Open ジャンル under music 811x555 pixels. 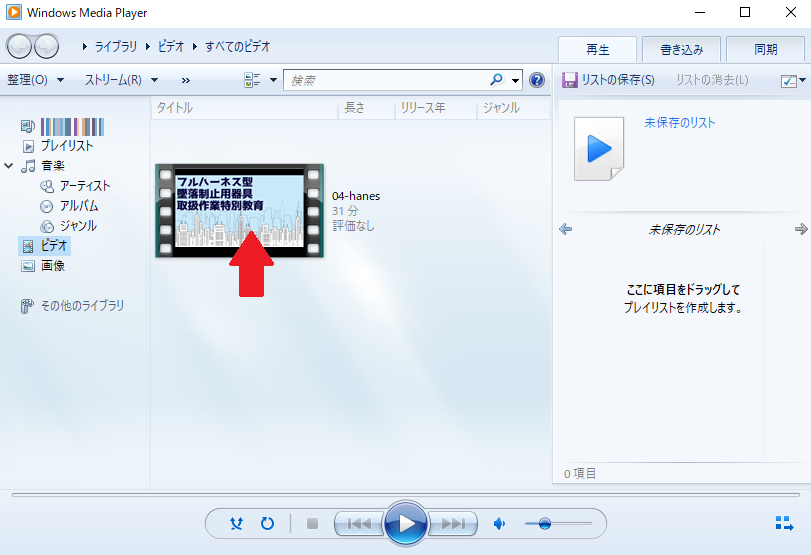point(78,226)
